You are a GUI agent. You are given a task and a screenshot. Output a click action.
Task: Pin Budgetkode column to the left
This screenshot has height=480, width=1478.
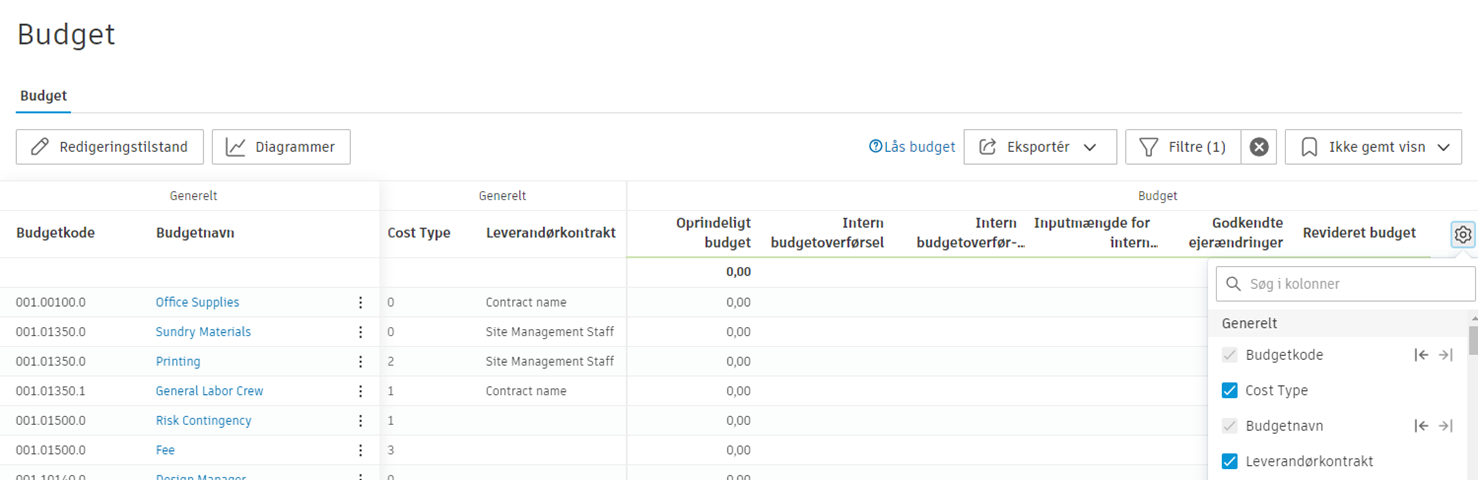click(1421, 355)
